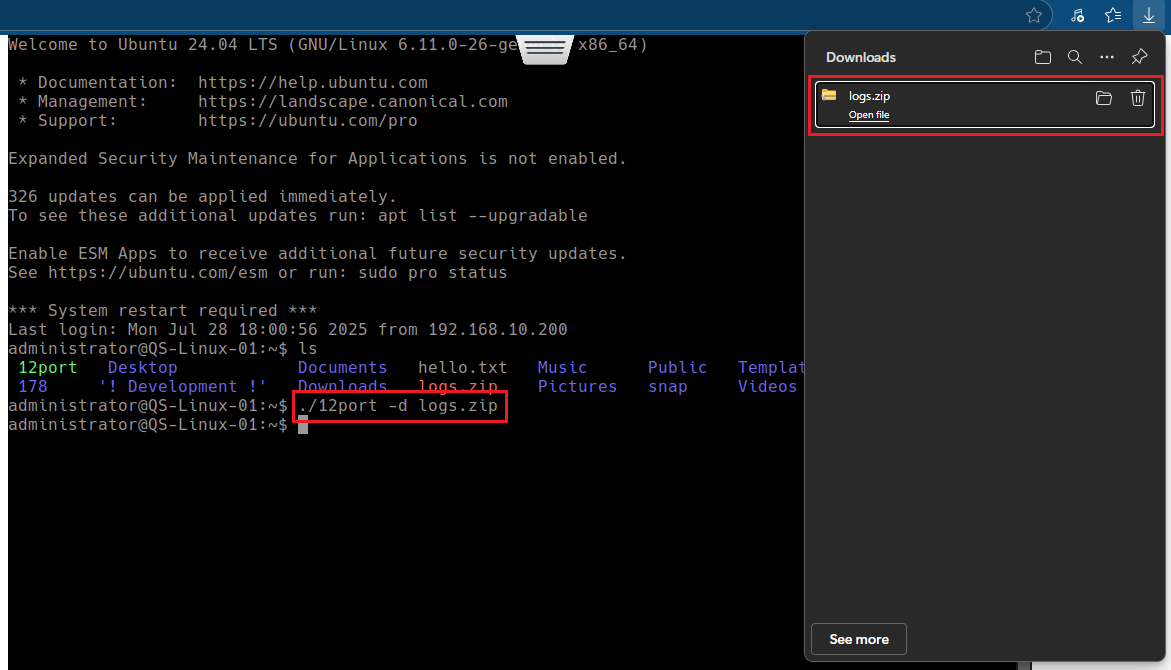Search downloads using the magnifier icon

click(1075, 57)
